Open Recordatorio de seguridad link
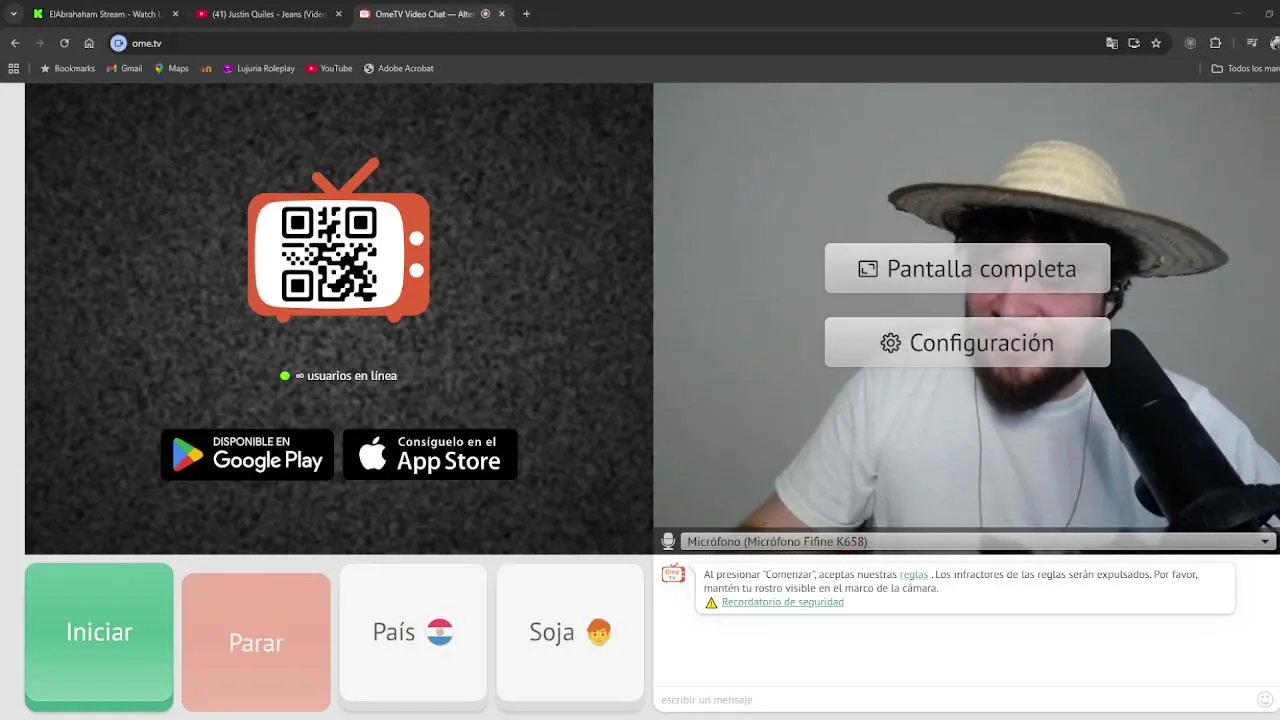This screenshot has height=720, width=1280. 782,602
